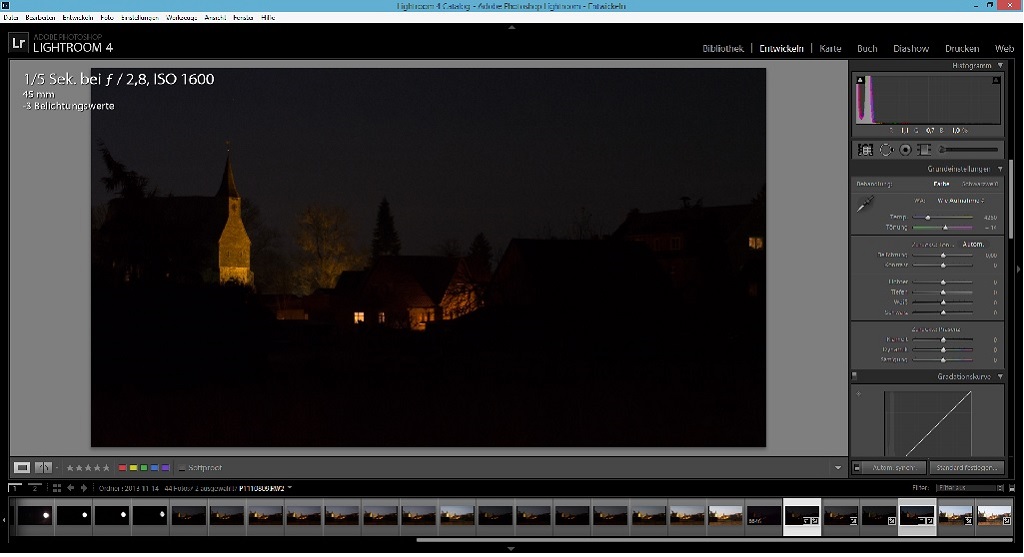
Task: Select the crop overlay tool
Action: (x=865, y=150)
